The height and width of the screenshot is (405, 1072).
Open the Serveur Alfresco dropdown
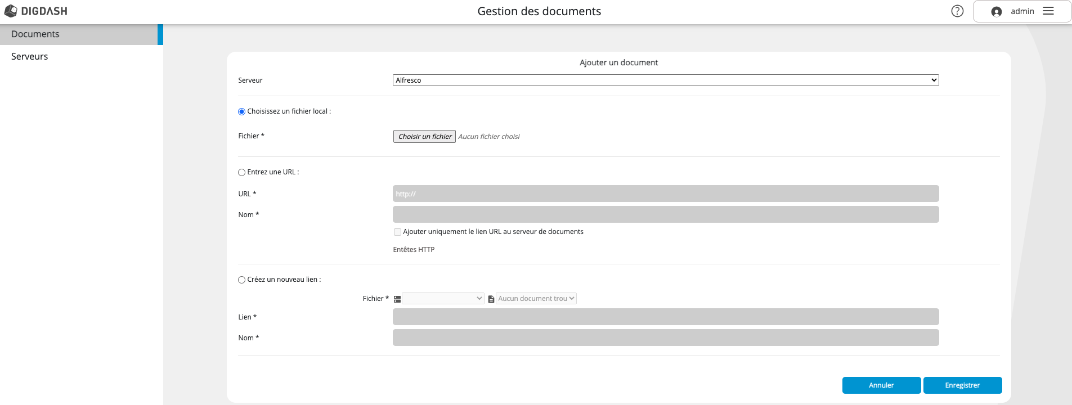click(x=666, y=80)
